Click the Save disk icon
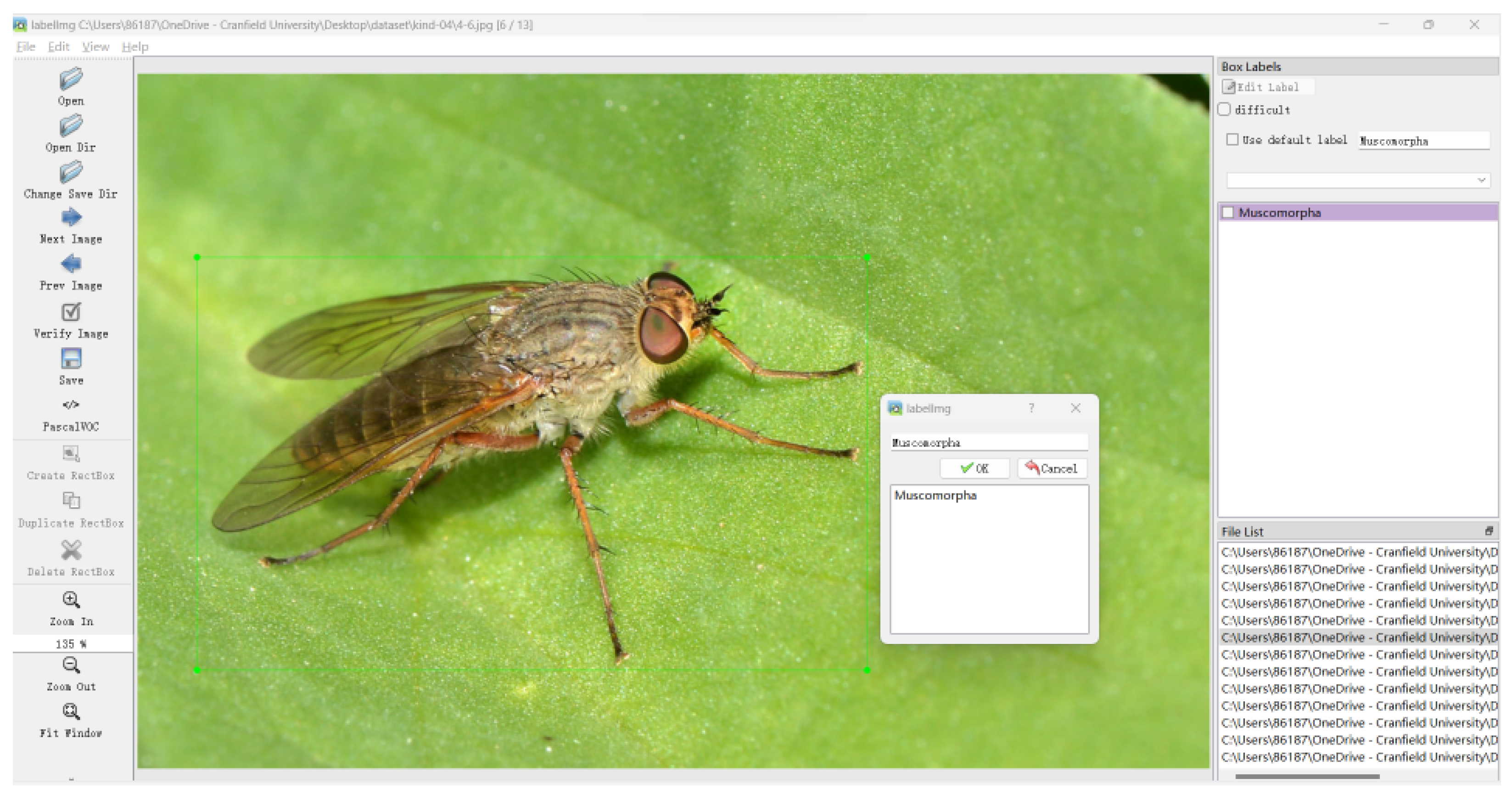 click(71, 359)
